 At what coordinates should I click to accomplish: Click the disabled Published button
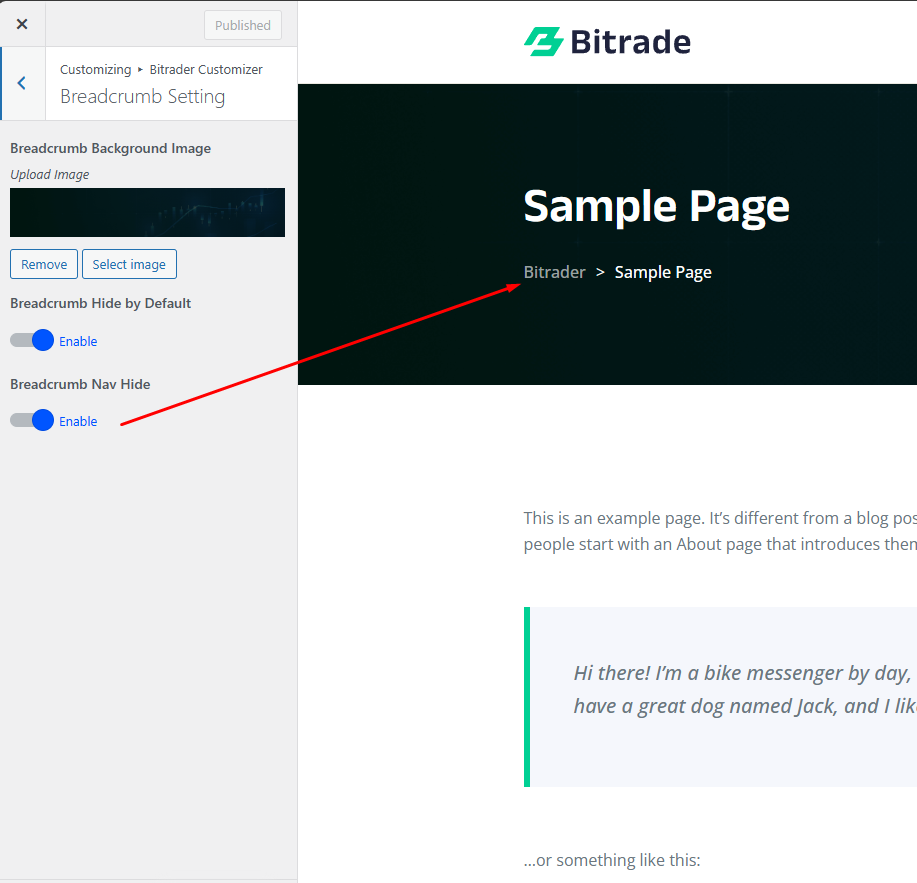coord(243,25)
